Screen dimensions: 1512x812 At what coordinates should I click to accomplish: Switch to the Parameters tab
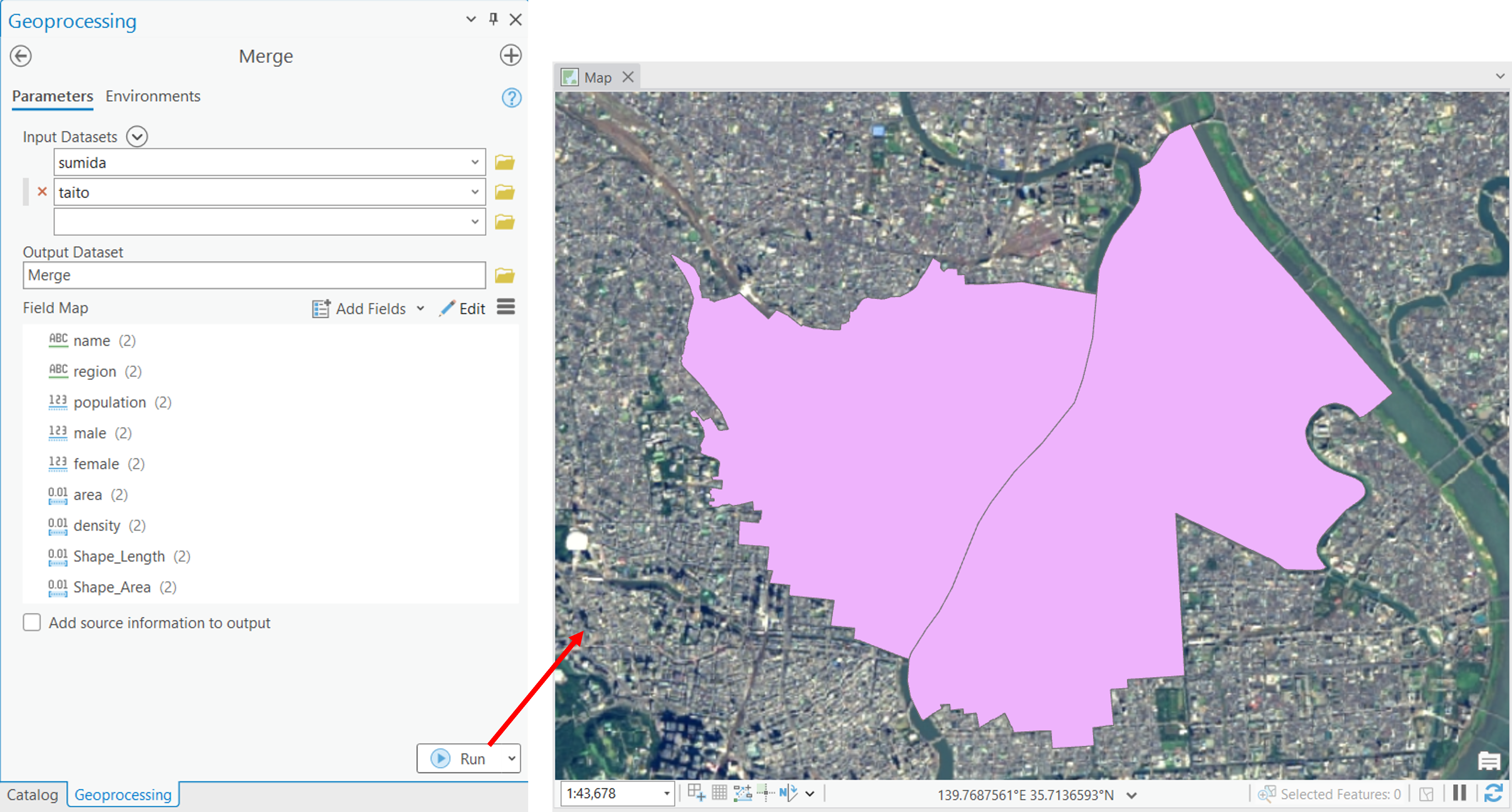(52, 96)
